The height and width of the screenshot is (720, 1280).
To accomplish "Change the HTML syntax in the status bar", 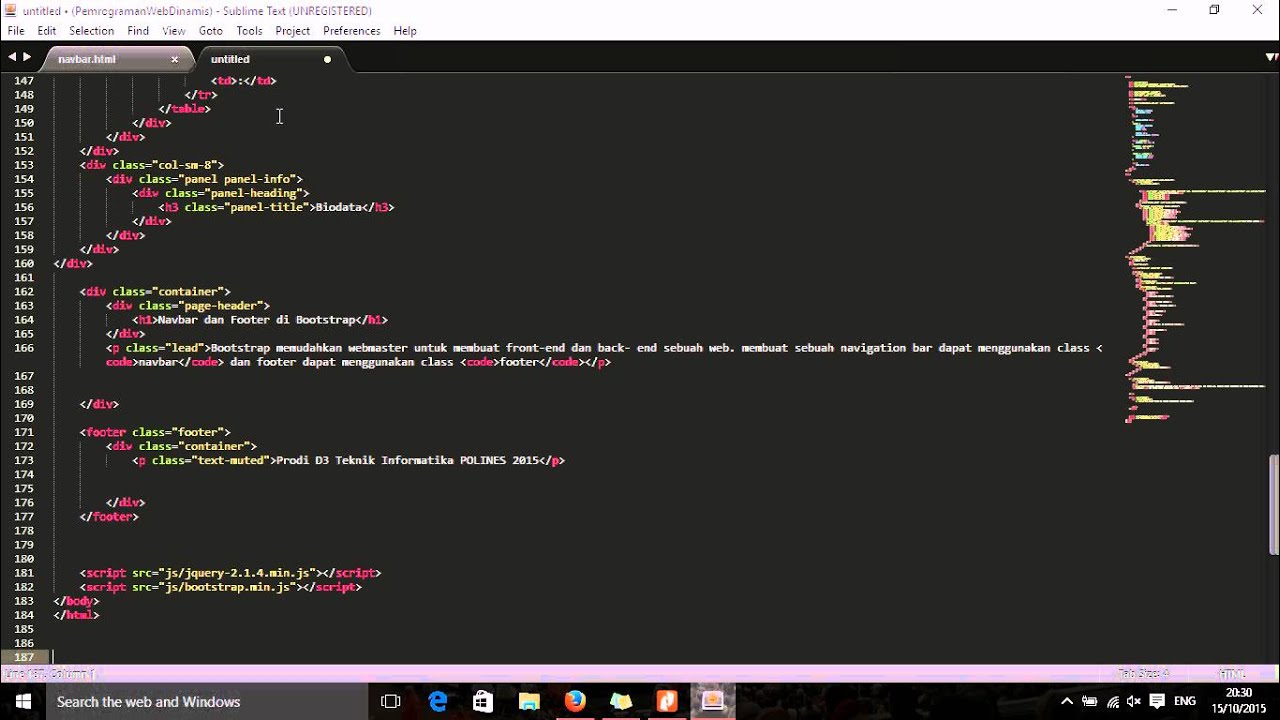I will point(1232,674).
